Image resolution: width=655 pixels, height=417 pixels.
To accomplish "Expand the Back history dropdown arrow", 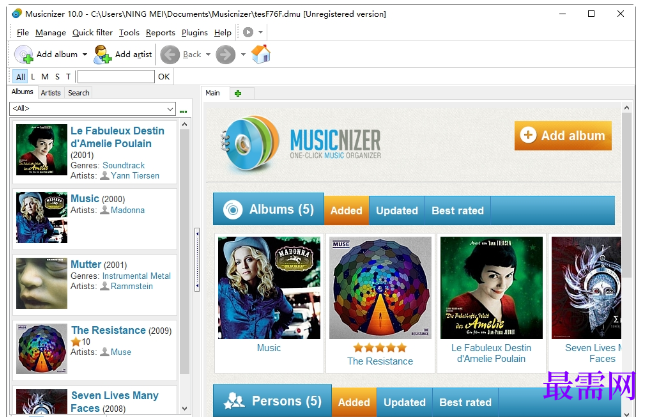I will tap(208, 54).
